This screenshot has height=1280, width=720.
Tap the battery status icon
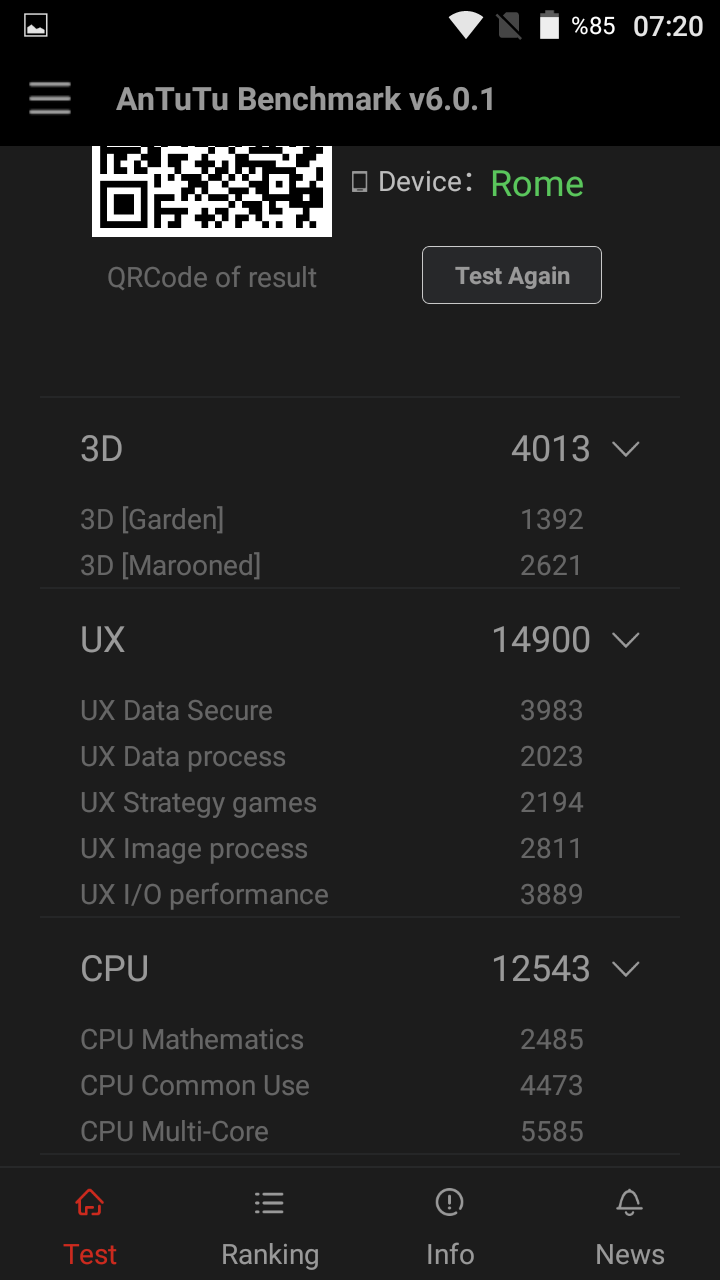pos(549,25)
